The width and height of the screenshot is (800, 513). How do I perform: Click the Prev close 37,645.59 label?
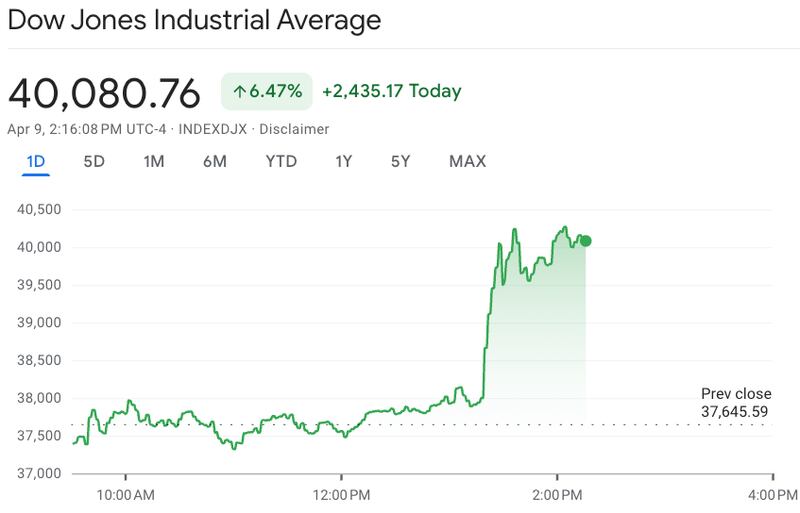tap(735, 402)
